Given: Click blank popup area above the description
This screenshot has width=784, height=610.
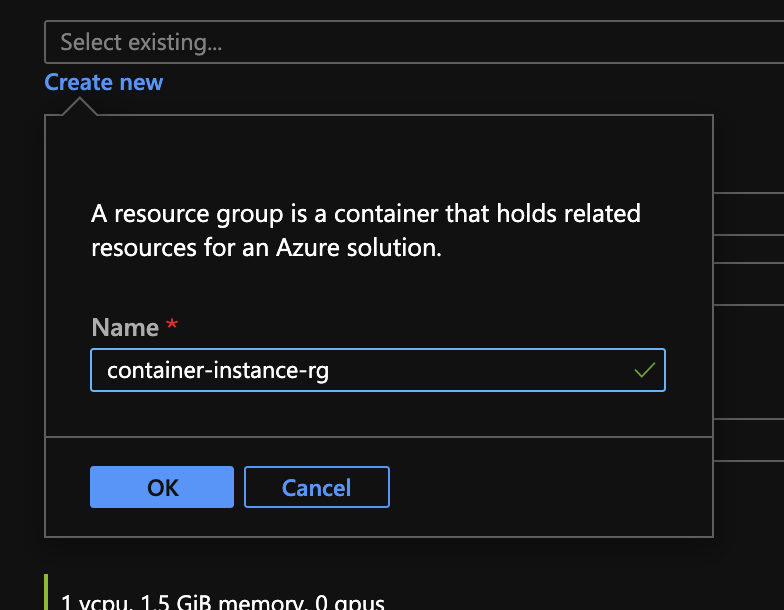Looking at the screenshot, I should coord(378,155).
